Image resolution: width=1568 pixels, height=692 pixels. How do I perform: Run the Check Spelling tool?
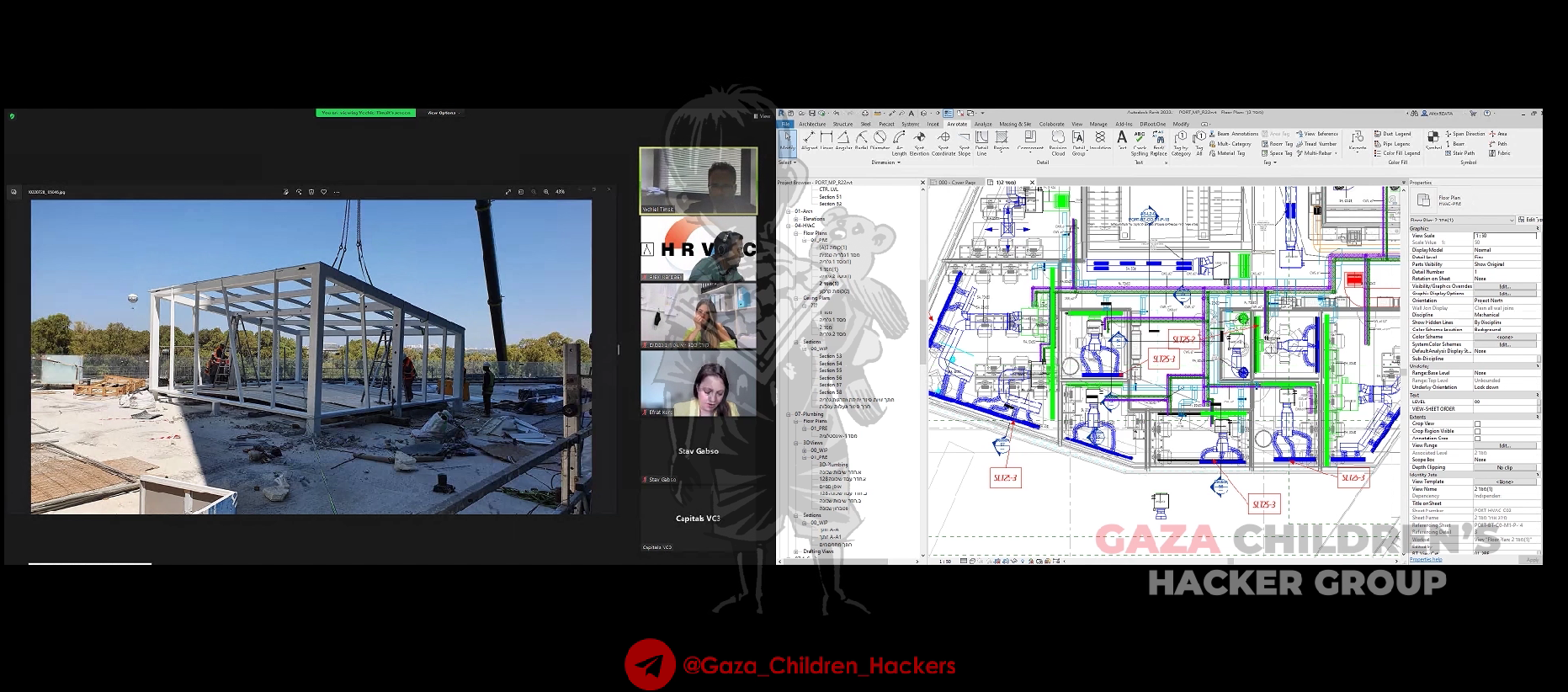coord(1140,139)
